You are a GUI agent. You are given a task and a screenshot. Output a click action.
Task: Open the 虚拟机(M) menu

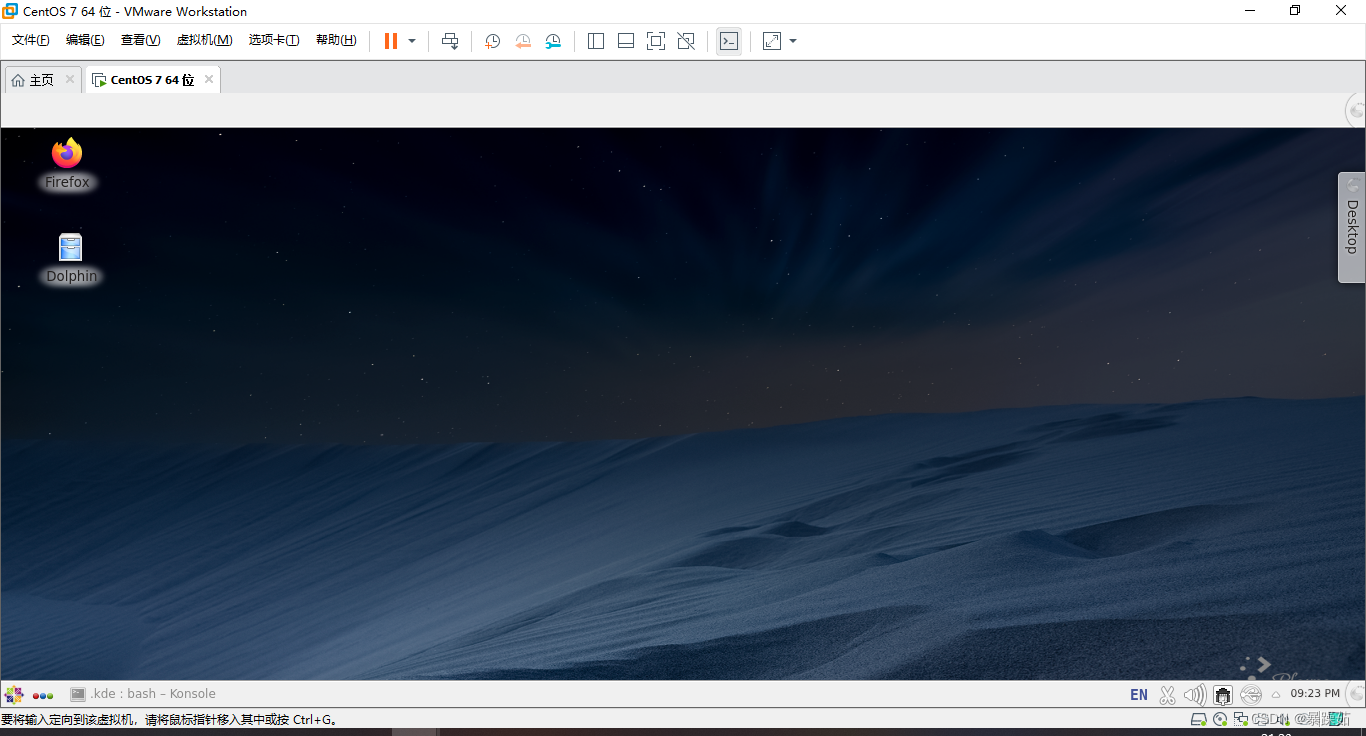(x=204, y=40)
